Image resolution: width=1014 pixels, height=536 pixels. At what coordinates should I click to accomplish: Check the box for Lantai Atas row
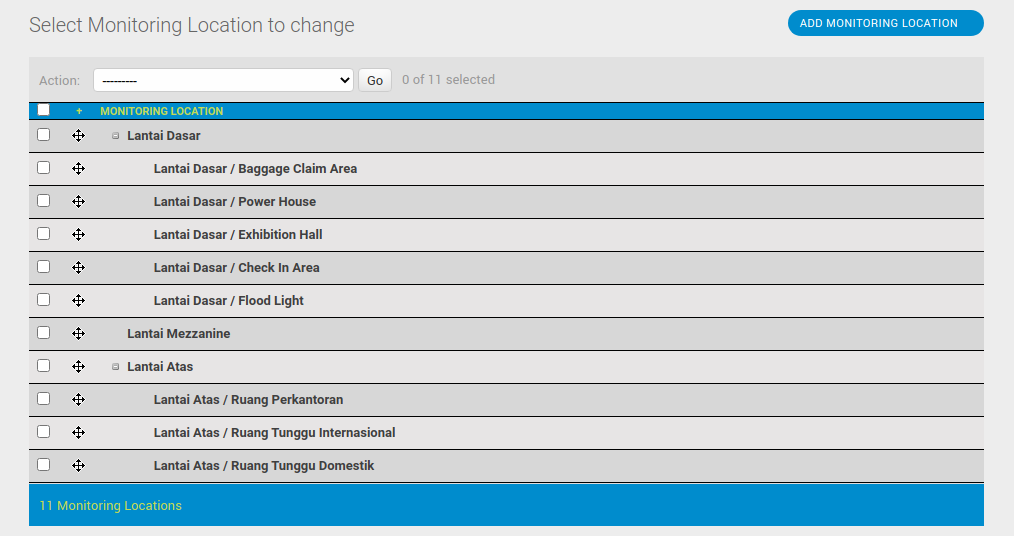[x=43, y=366]
